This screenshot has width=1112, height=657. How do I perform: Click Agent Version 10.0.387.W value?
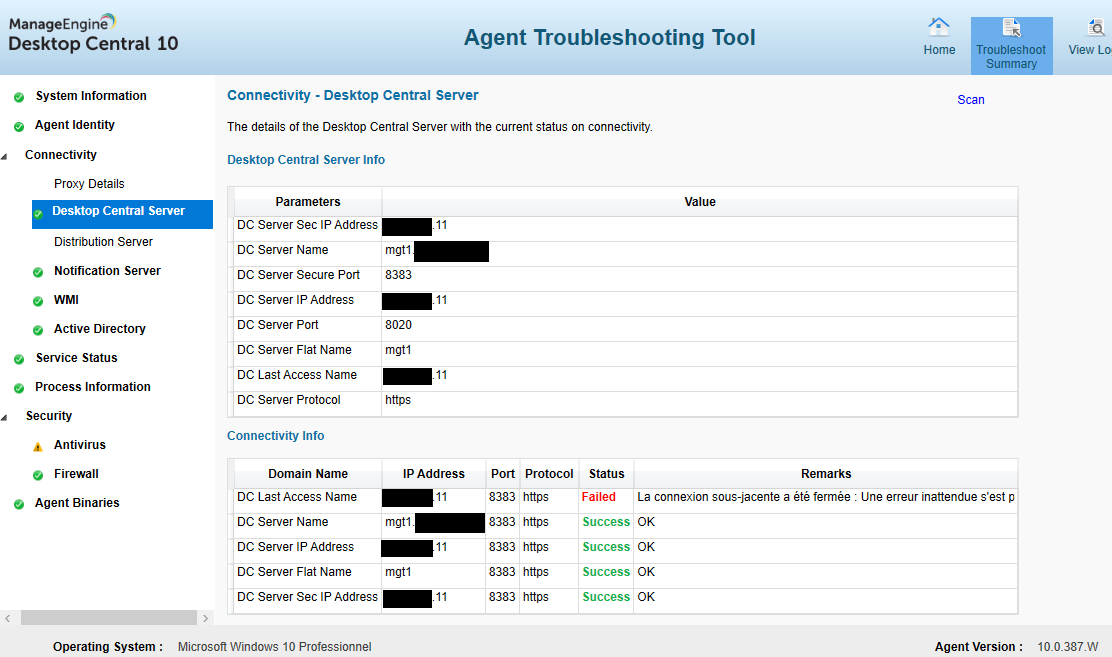1067,647
